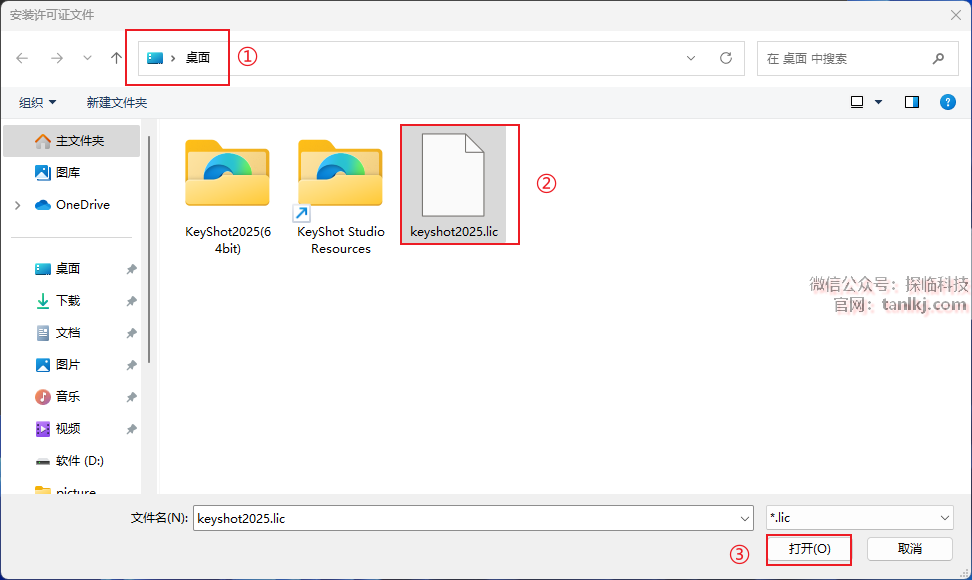
Task: Click pin icon next to 视频
Action: (x=131, y=429)
